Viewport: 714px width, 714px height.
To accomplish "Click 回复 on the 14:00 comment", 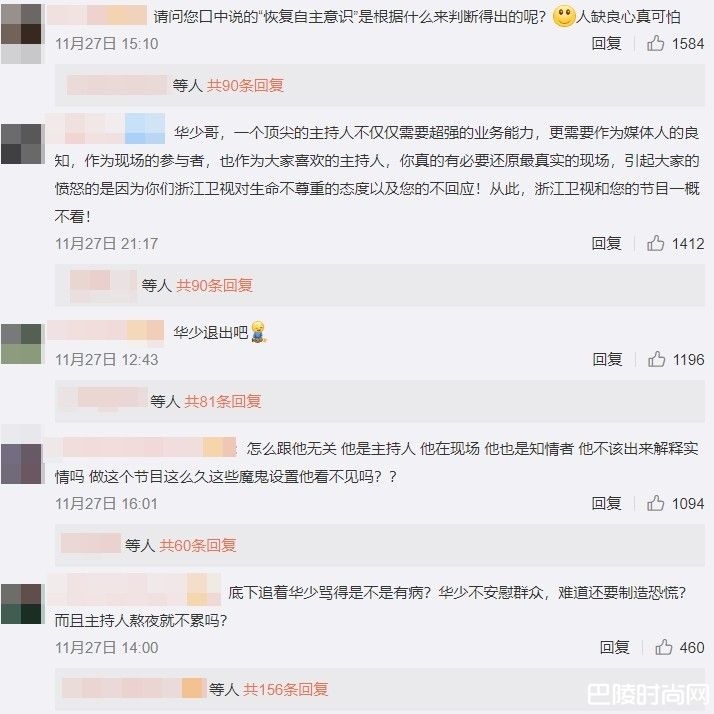I will tap(614, 647).
